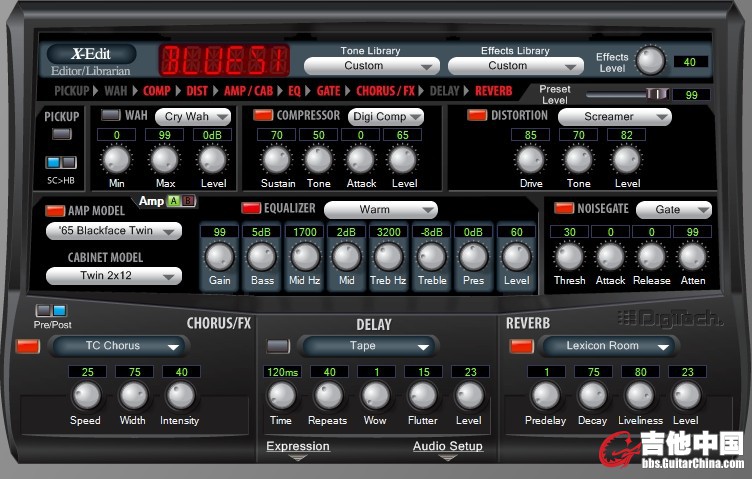Image resolution: width=752 pixels, height=479 pixels.
Task: Click the Delay Time value field
Action: (x=281, y=372)
